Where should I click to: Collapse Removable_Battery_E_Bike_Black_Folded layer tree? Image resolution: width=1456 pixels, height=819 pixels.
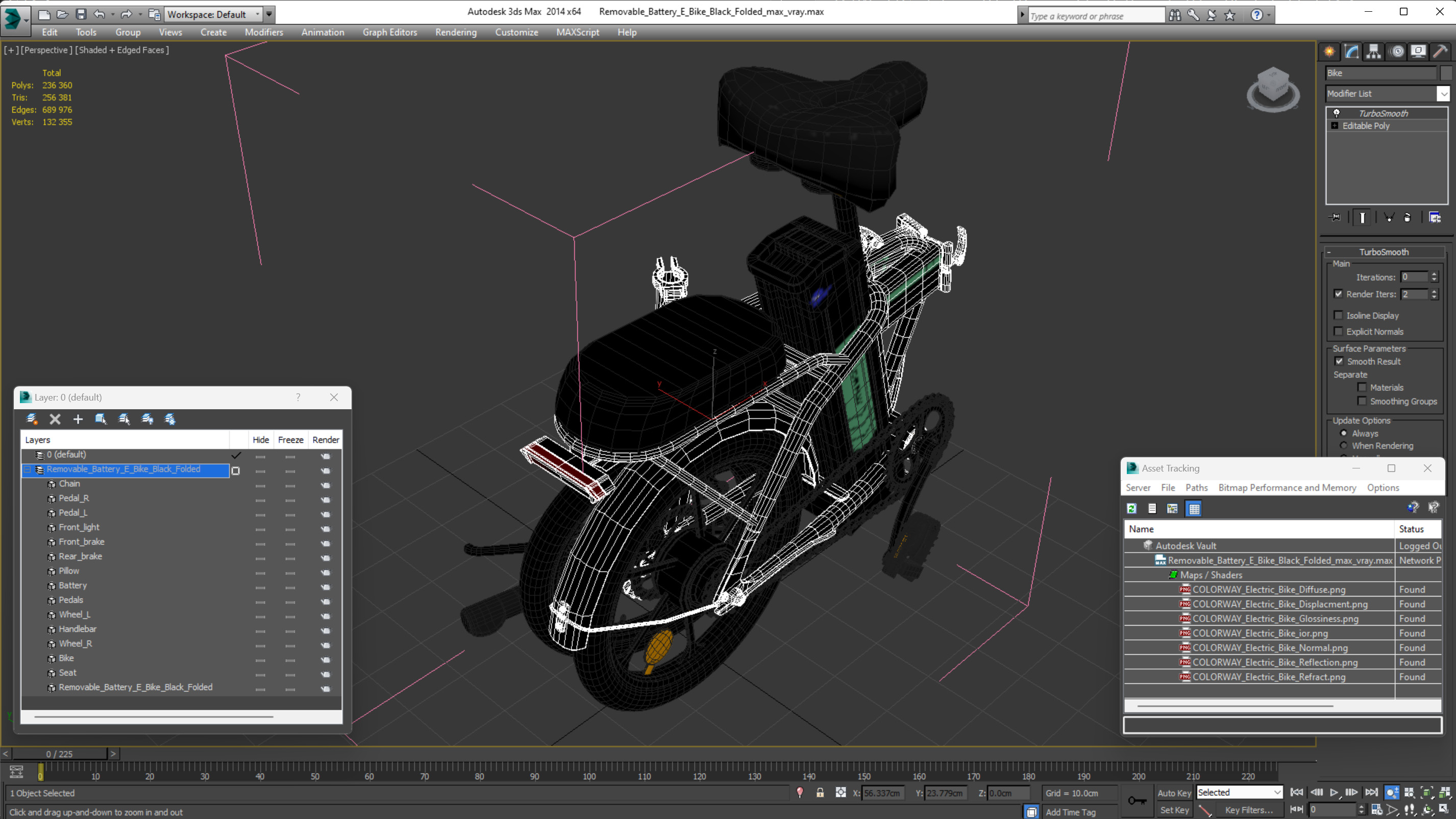(27, 469)
